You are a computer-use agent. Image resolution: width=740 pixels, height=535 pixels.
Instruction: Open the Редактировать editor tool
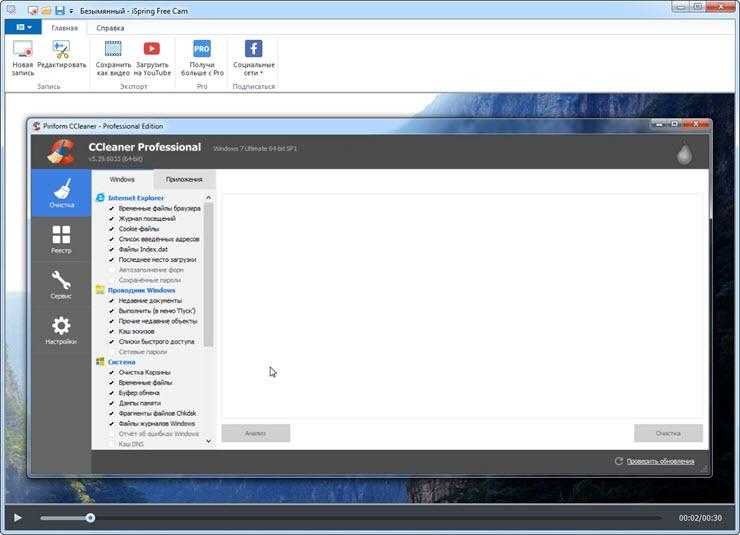[62, 55]
